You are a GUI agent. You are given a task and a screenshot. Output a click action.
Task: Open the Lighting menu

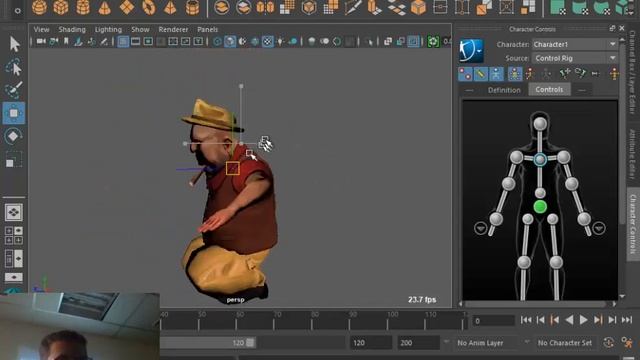(108, 29)
